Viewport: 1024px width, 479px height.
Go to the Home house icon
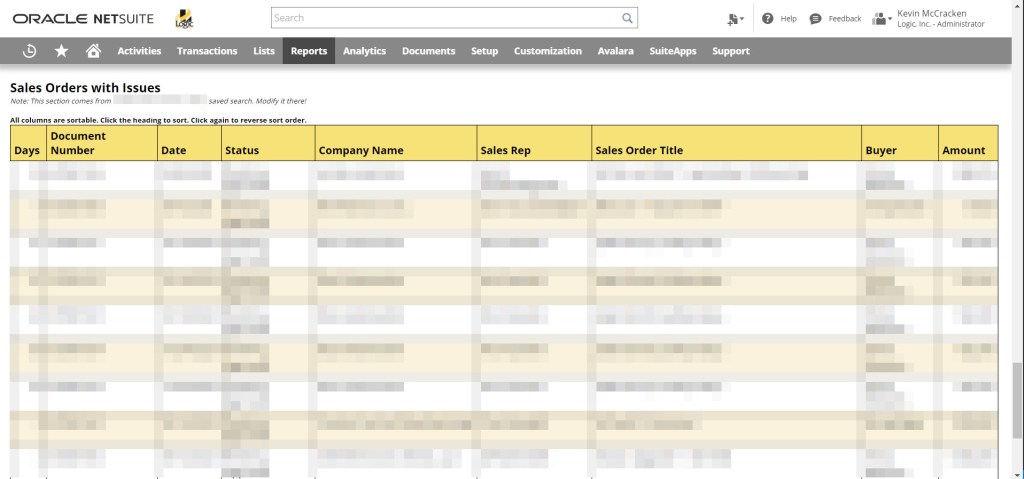pyautogui.click(x=93, y=51)
